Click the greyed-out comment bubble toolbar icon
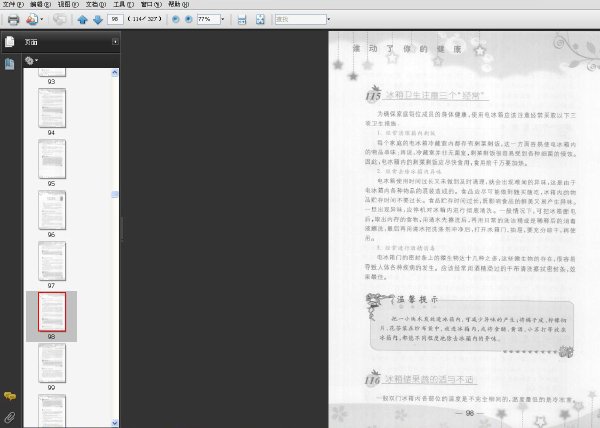The height and width of the screenshot is (428, 600). click(x=59, y=19)
